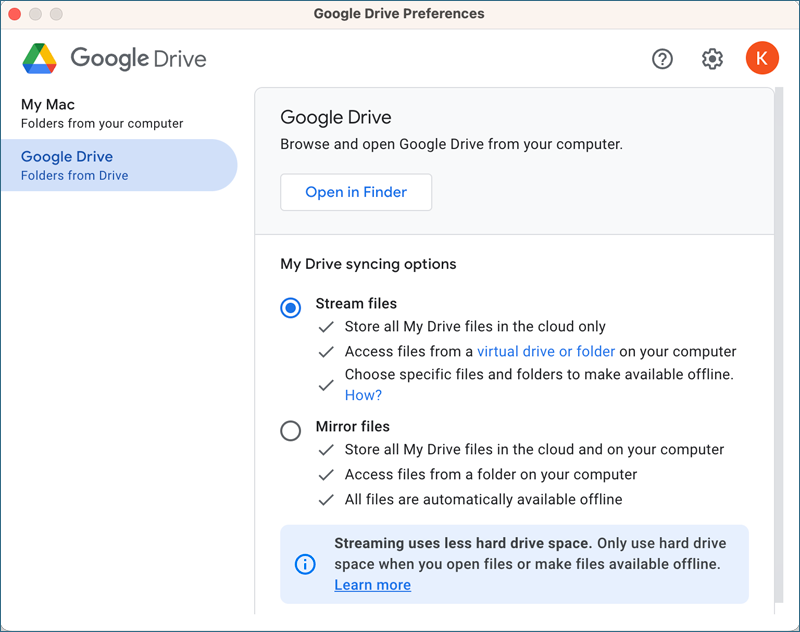
Task: Select Google Drive sidebar section
Action: click(x=119, y=165)
